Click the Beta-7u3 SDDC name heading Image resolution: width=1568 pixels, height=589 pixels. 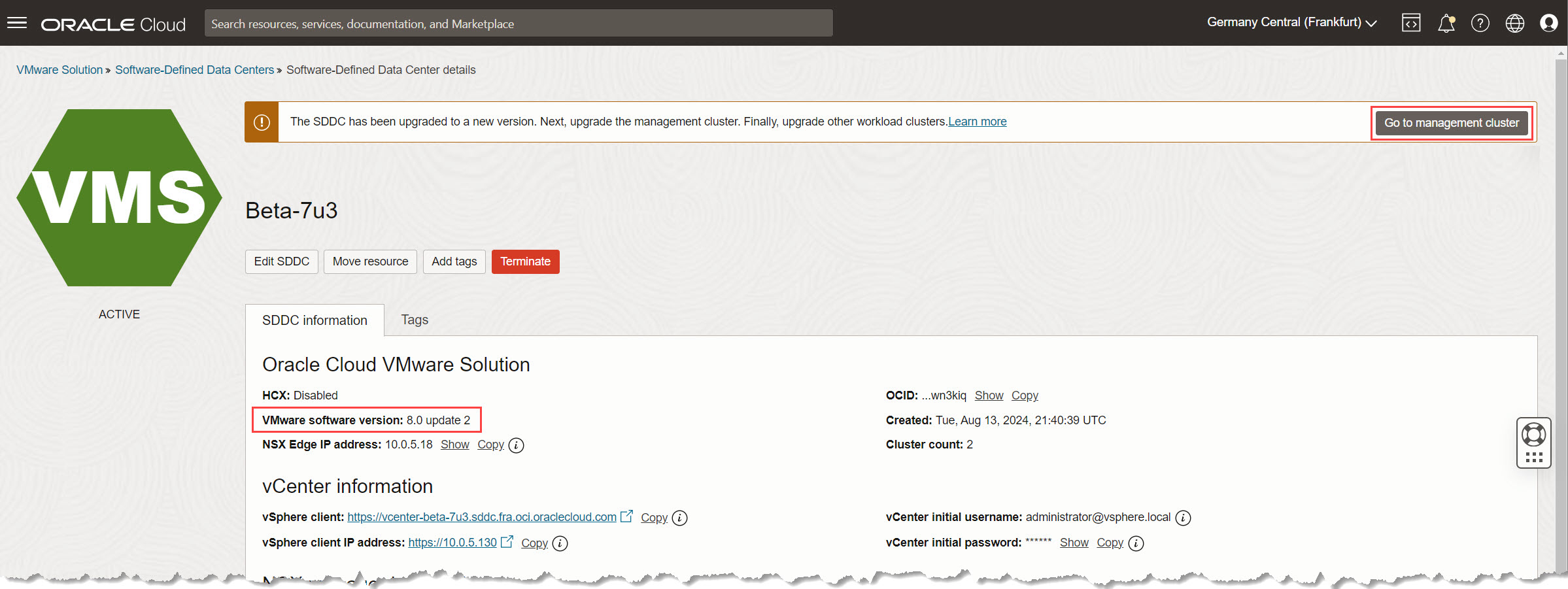point(292,210)
